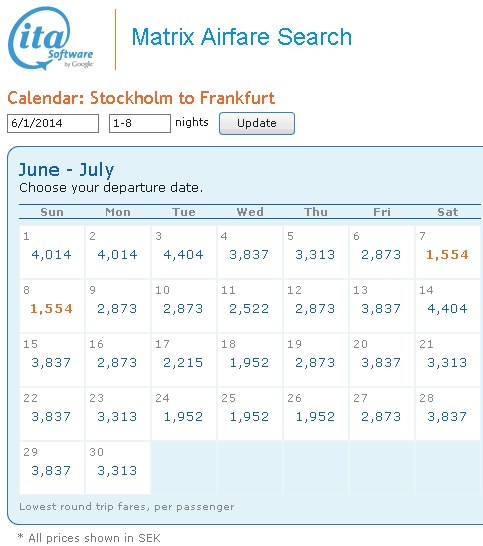
Task: Select June 5 fare of 3,313
Action: click(315, 255)
